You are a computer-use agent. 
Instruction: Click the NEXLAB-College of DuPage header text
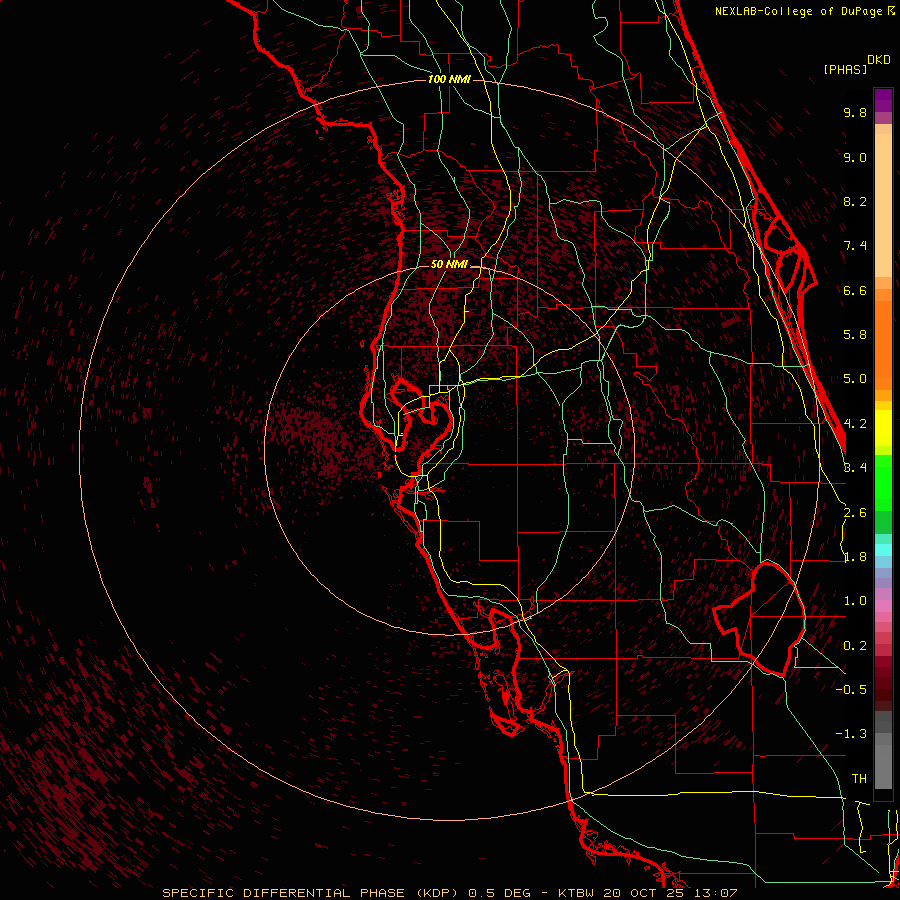pos(805,11)
